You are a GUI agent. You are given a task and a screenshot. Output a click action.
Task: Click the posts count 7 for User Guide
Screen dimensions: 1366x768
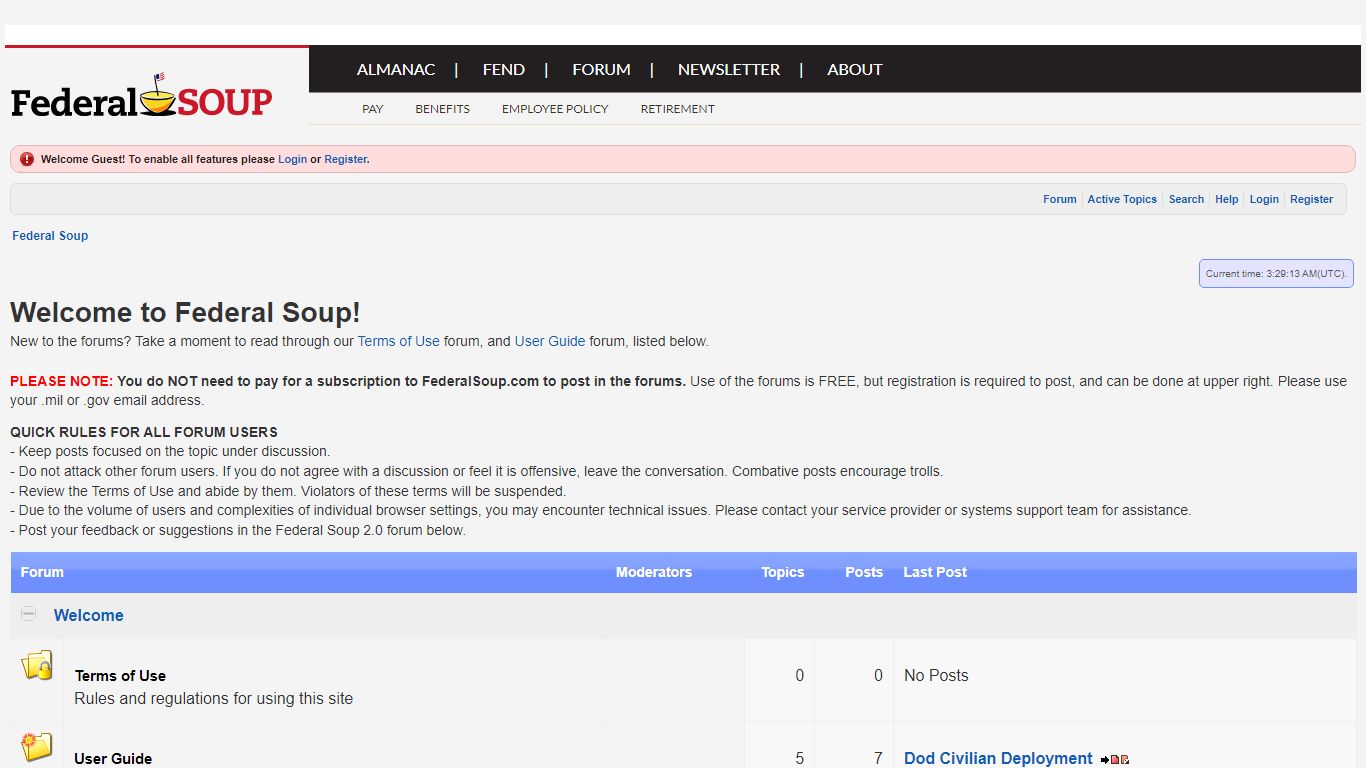click(x=878, y=759)
